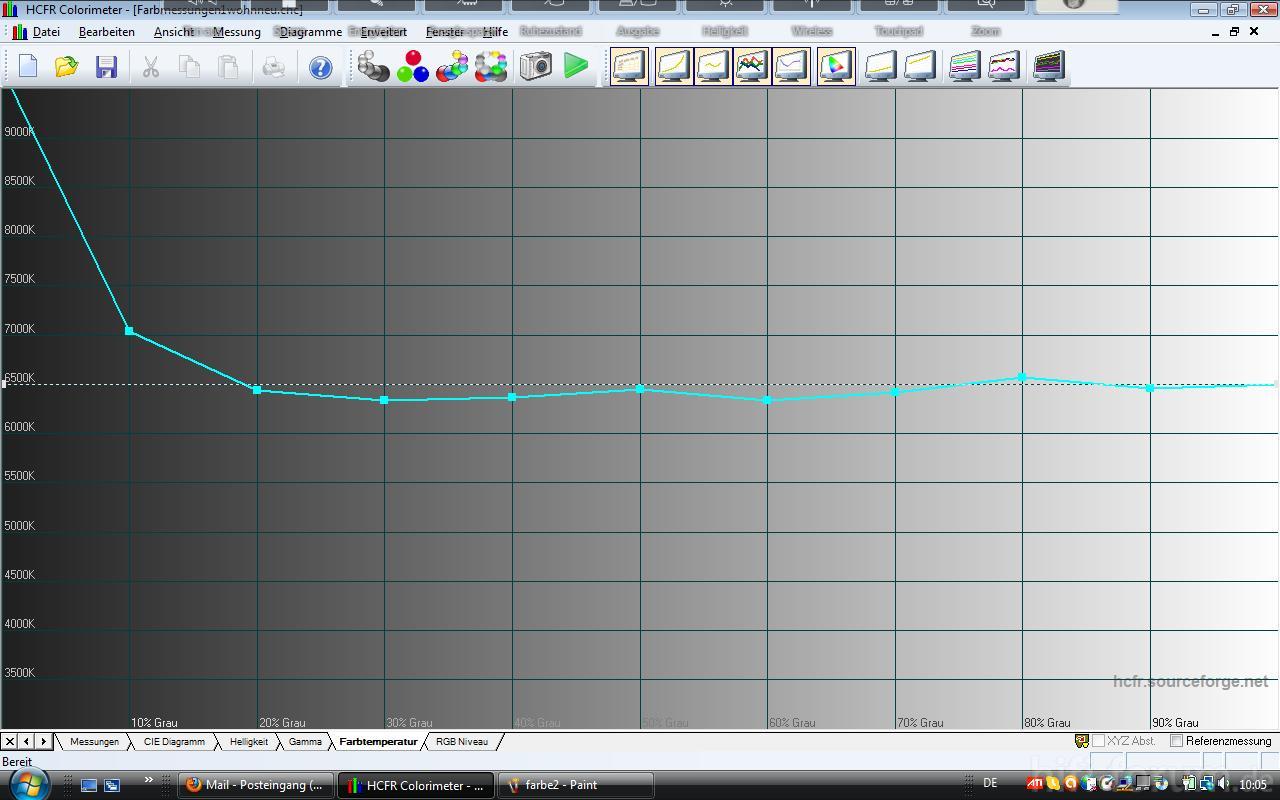The image size is (1280, 800).
Task: Open a file using the folder icon
Action: (66, 67)
